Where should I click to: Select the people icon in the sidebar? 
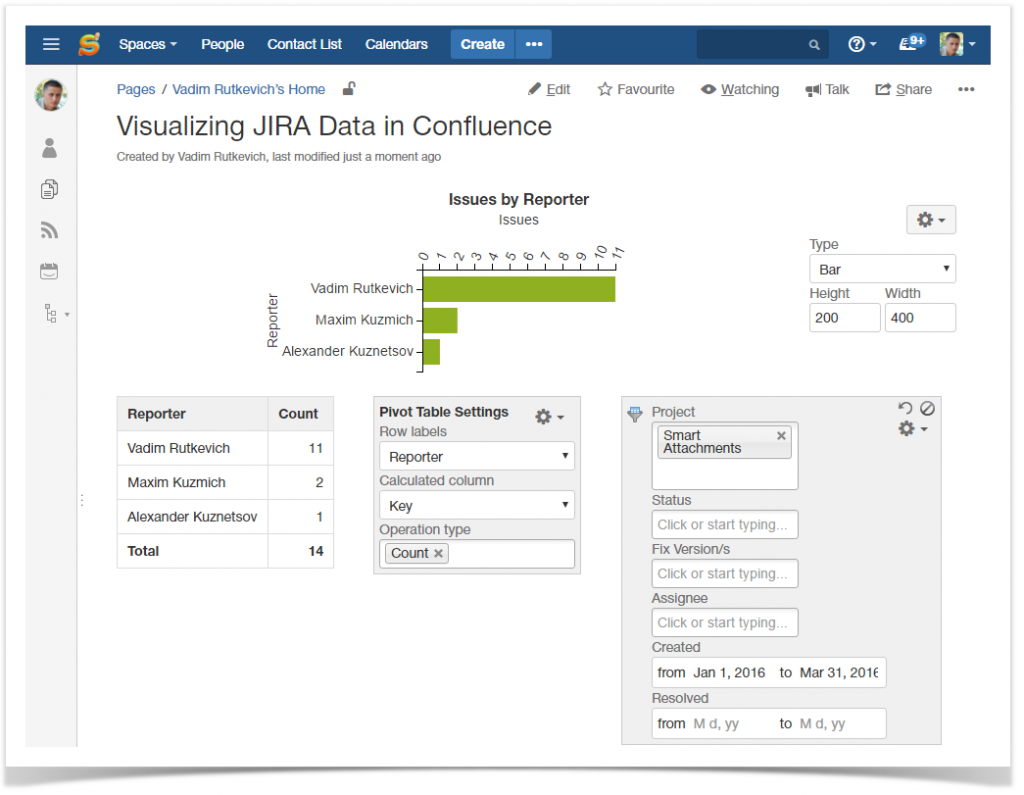(49, 148)
